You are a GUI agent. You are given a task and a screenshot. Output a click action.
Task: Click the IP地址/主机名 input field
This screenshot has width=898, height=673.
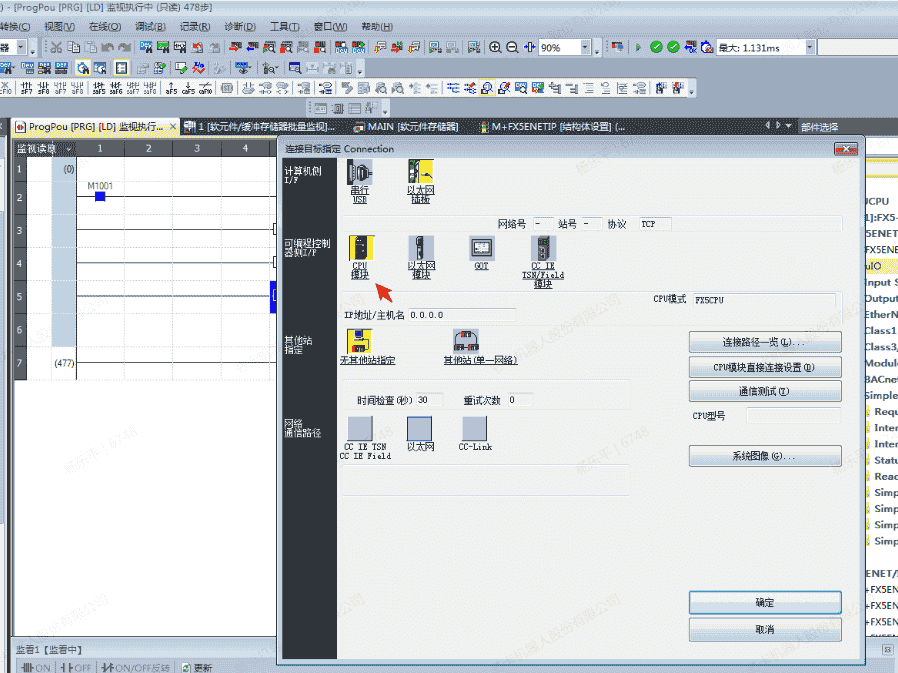coord(461,315)
